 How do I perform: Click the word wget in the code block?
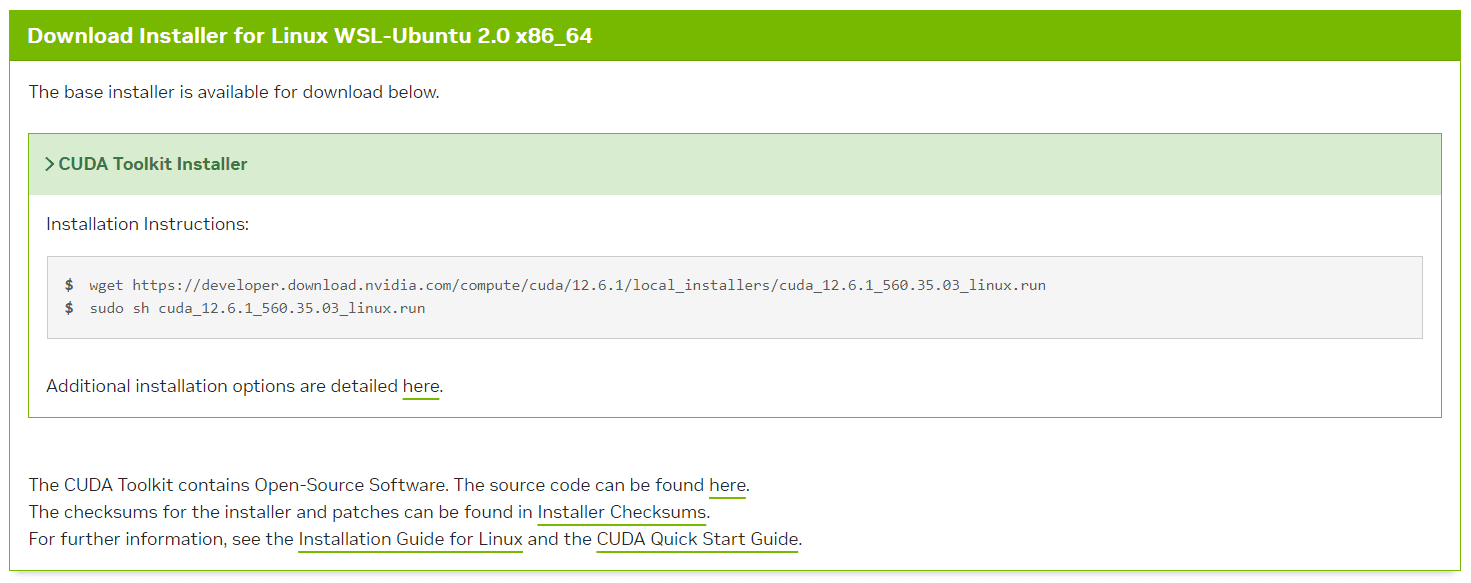point(106,285)
